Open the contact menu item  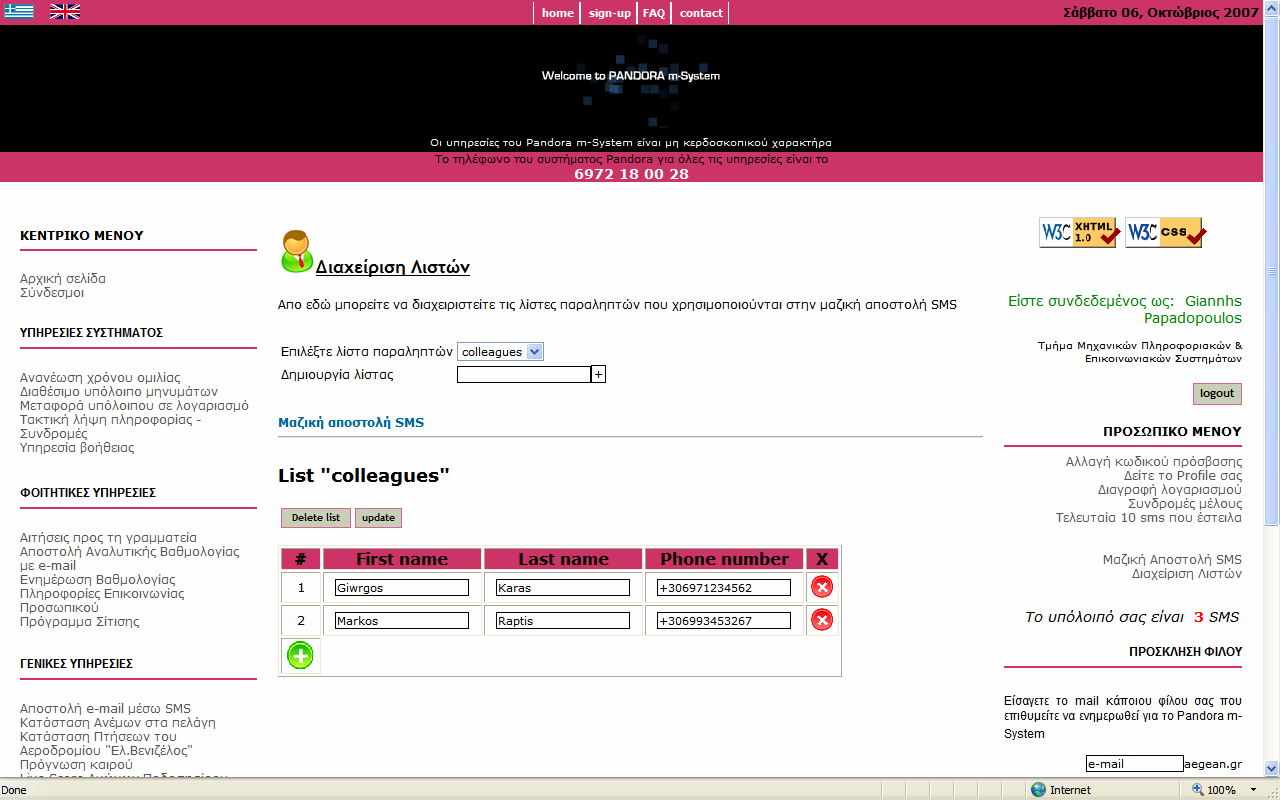(x=701, y=13)
